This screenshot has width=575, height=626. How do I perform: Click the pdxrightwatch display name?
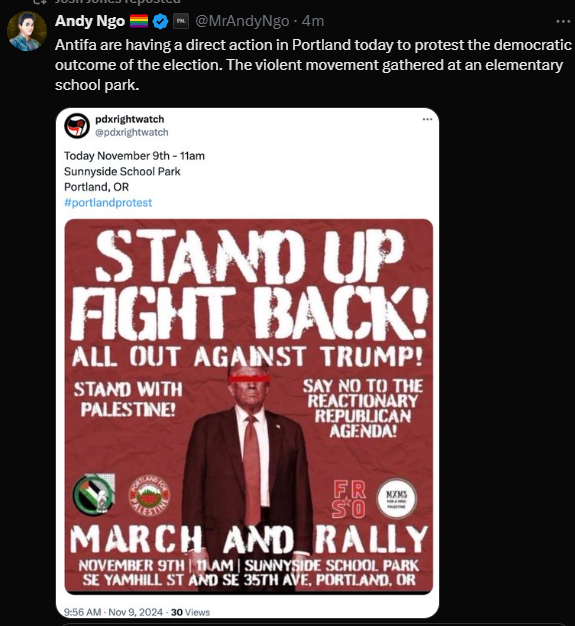pyautogui.click(x=129, y=119)
